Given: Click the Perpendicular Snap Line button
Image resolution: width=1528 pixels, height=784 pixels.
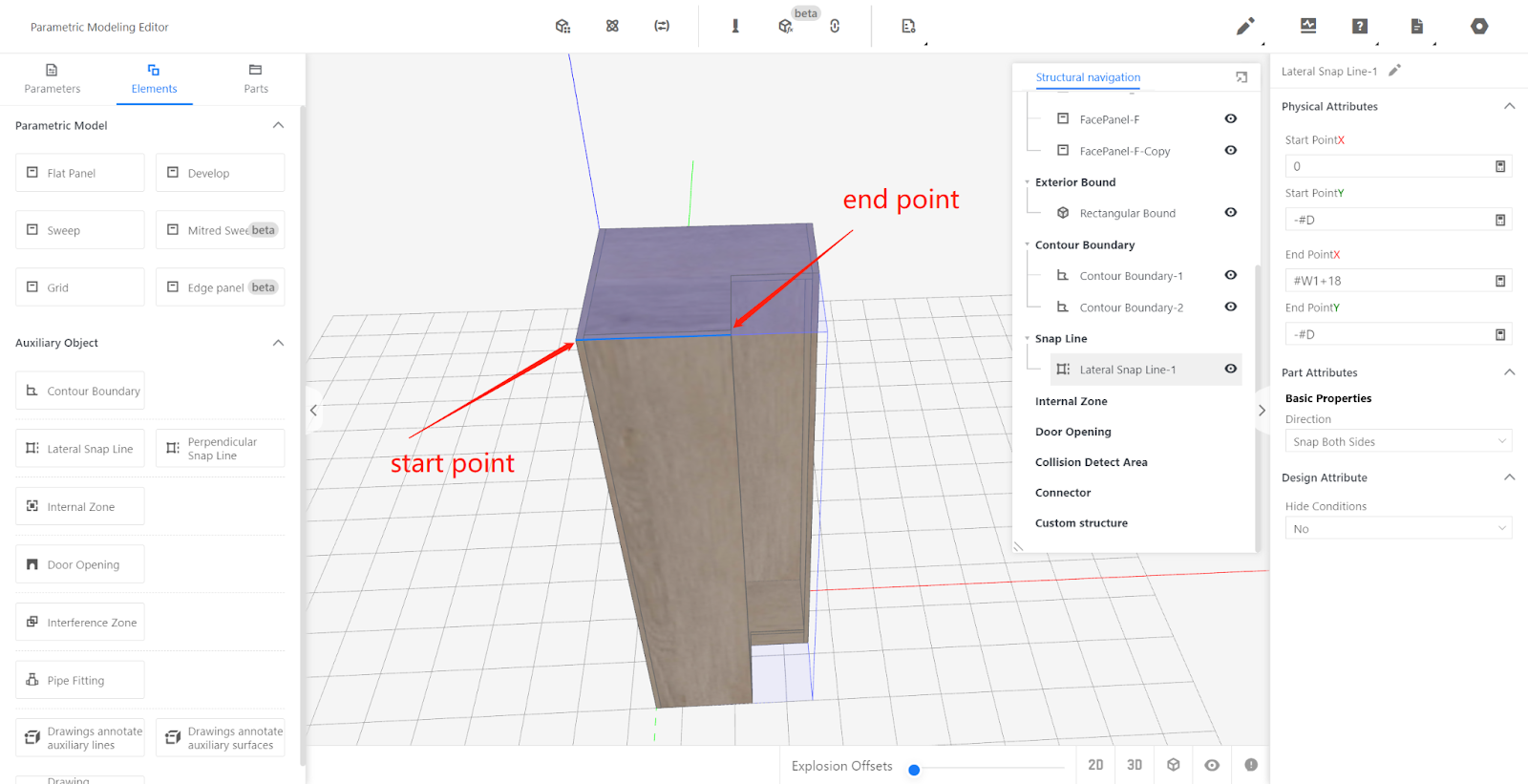Looking at the screenshot, I should 221,449.
